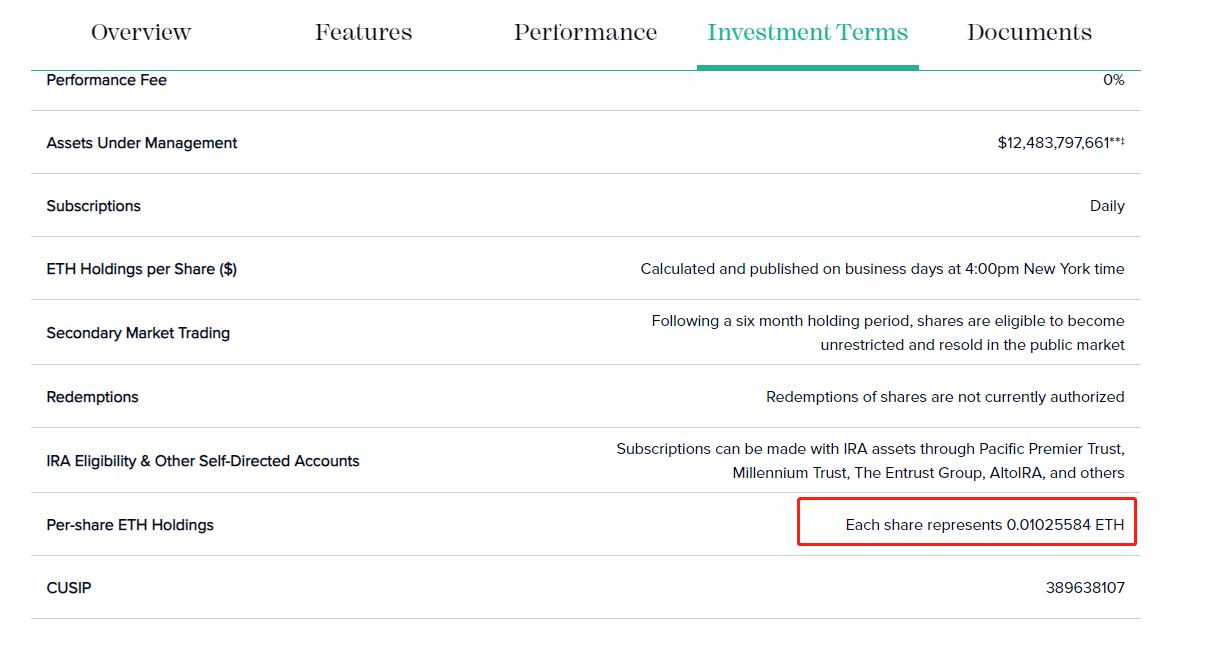Viewport: 1207px width, 645px height.
Task: Click the footnote marker after the AUM figure
Action: pyautogui.click(x=1117, y=141)
